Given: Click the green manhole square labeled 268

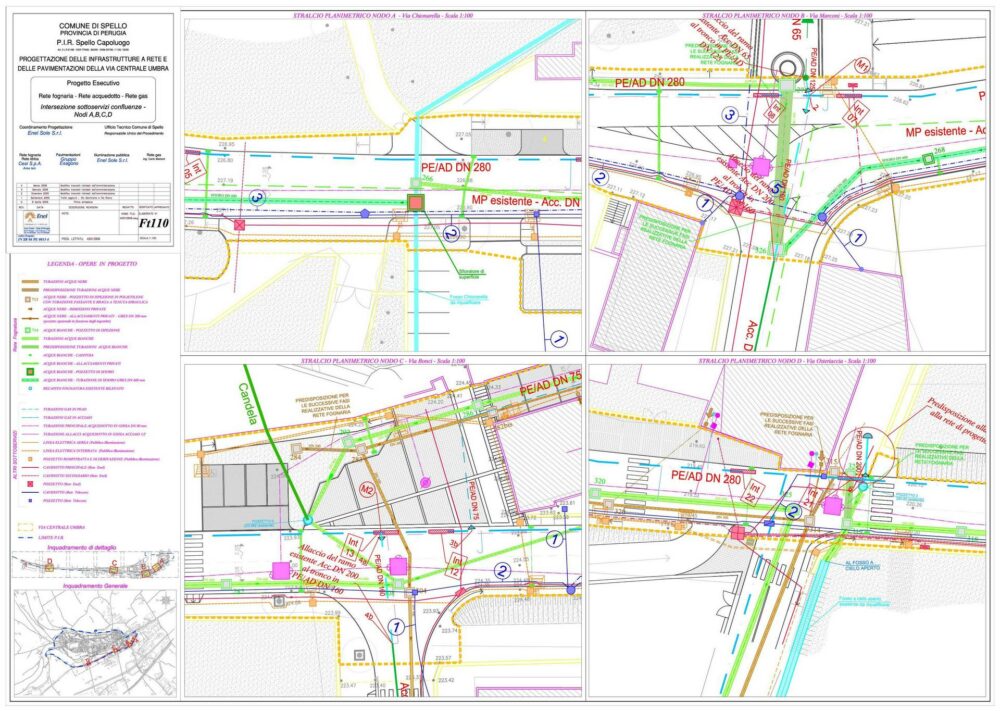Looking at the screenshot, I should coord(926,160).
